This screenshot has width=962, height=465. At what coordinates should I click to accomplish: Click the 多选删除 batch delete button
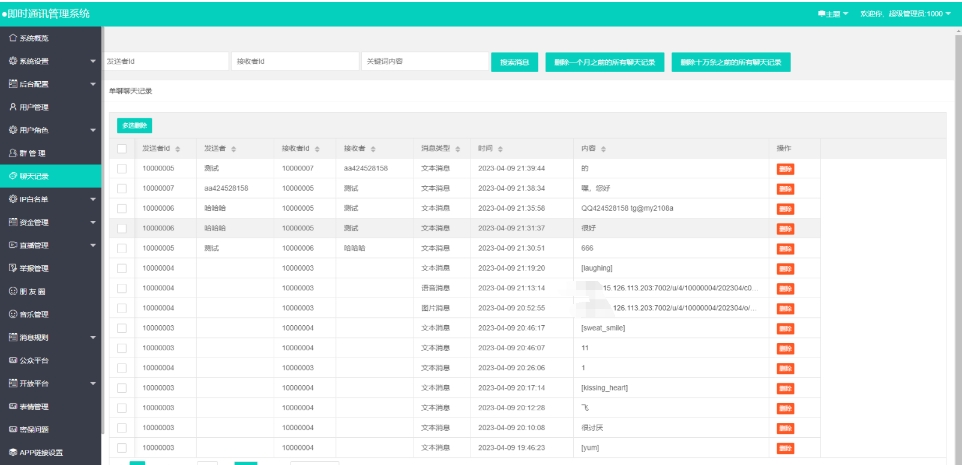134,125
